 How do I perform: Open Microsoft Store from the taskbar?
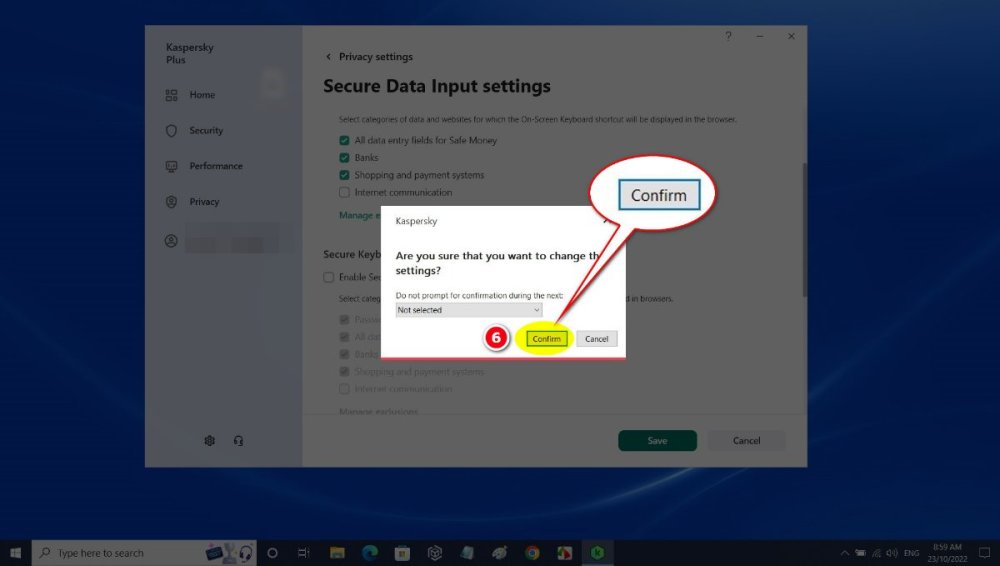(x=402, y=553)
